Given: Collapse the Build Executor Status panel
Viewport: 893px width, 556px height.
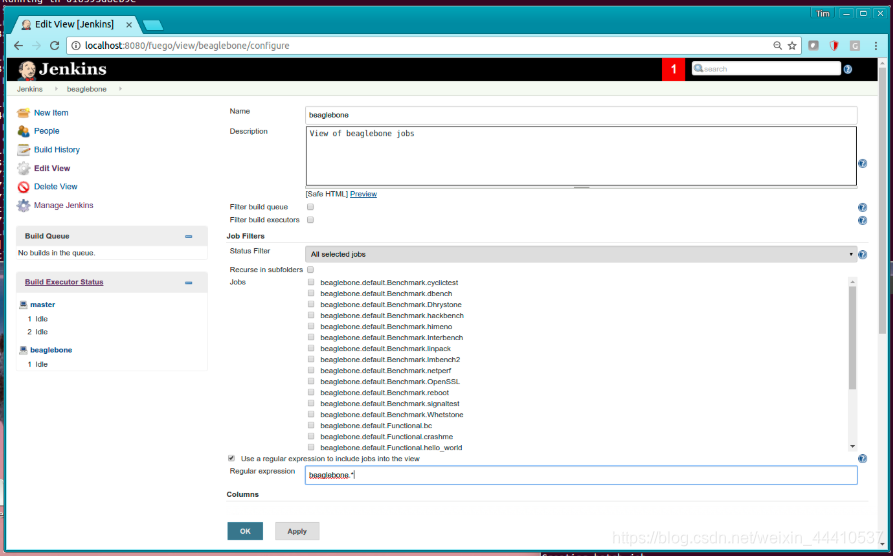Looking at the screenshot, I should [189, 283].
